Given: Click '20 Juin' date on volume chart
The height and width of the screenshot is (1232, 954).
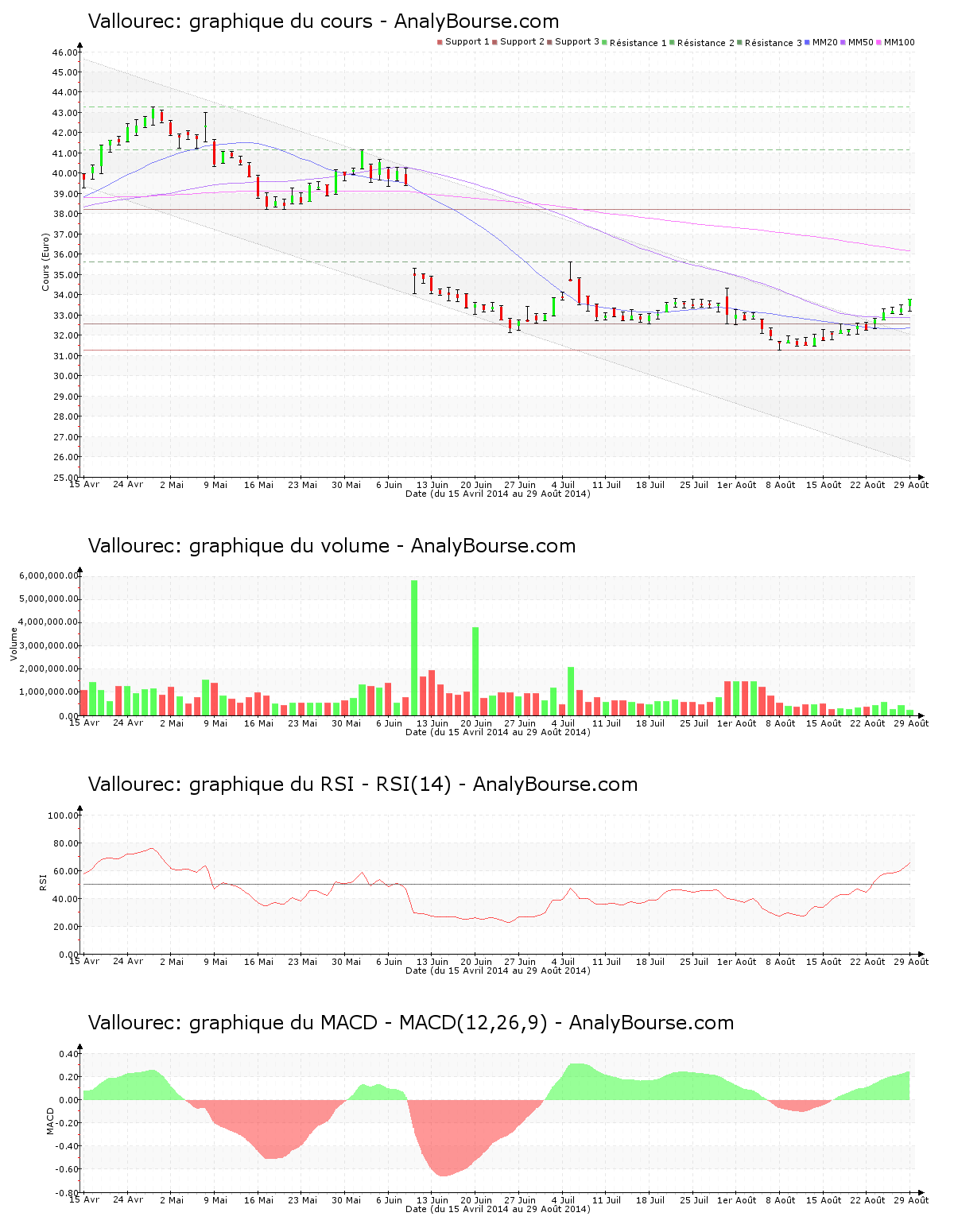Looking at the screenshot, I should click(x=476, y=723).
